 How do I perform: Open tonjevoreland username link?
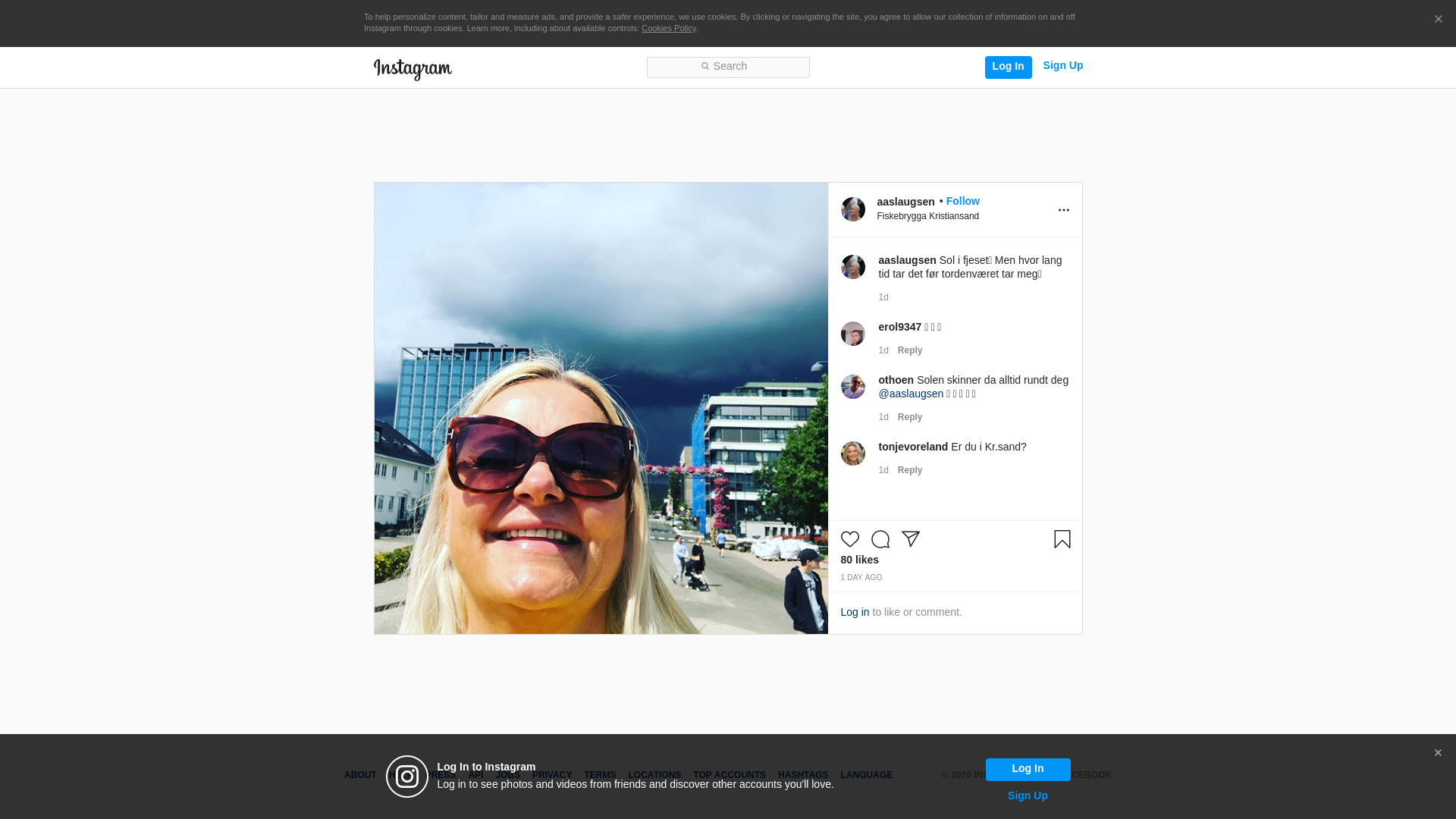point(913,447)
